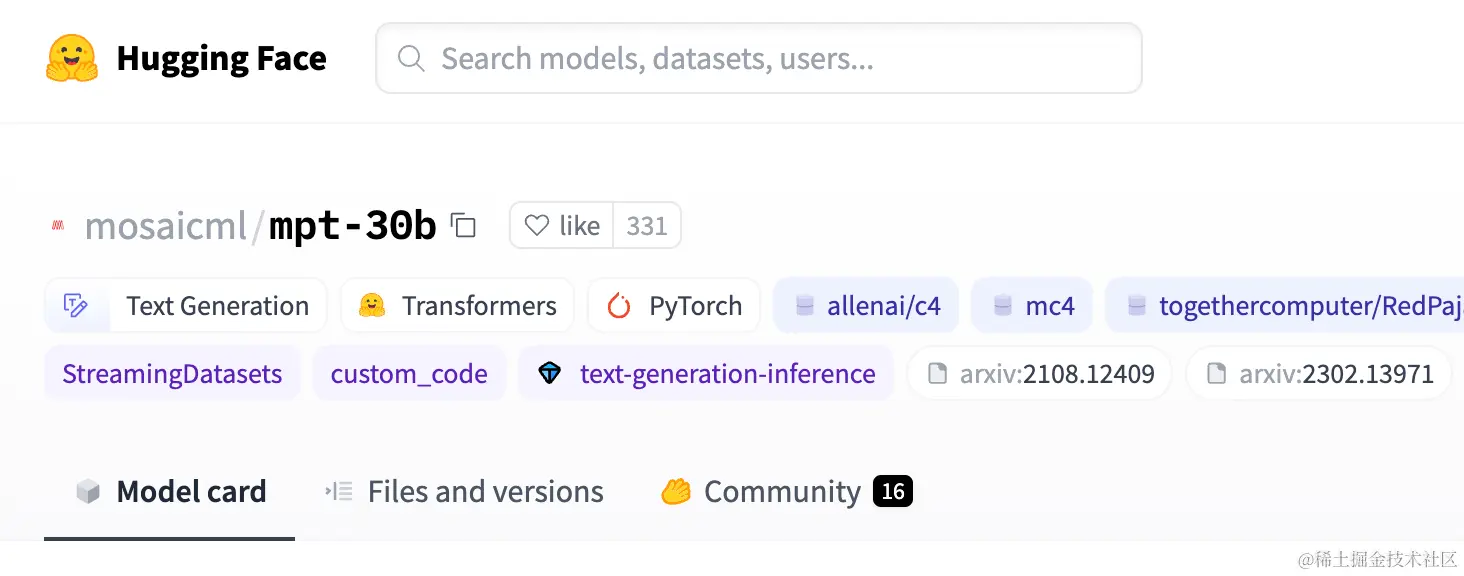Click the magnifier search icon

[x=411, y=59]
